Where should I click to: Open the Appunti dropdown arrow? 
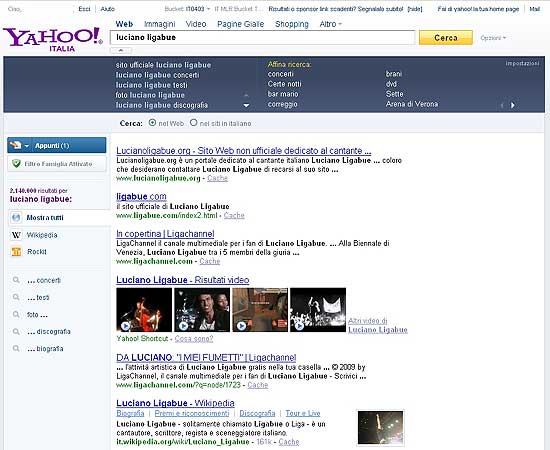[x=27, y=146]
